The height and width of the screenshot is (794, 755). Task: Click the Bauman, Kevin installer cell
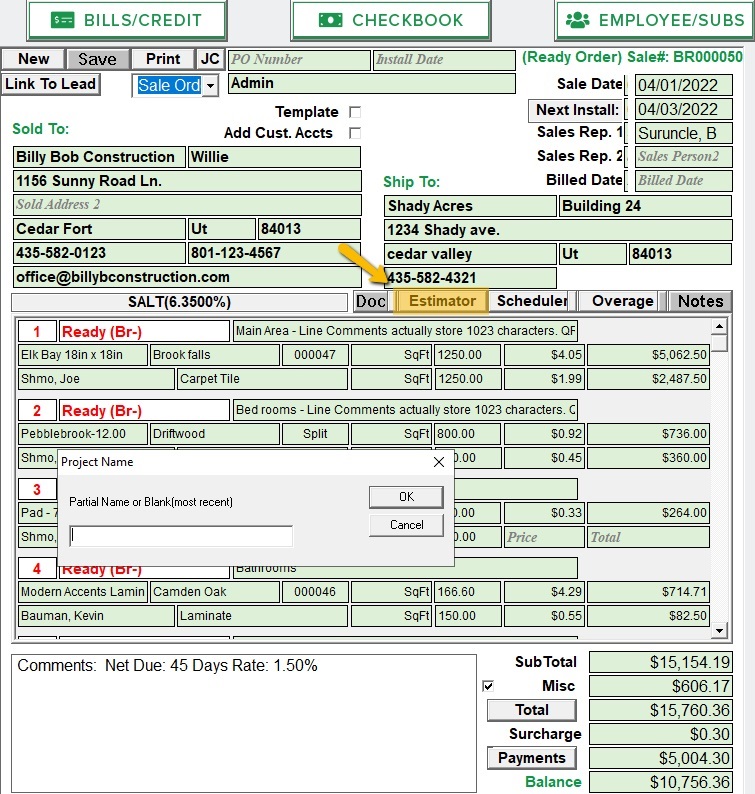pyautogui.click(x=96, y=616)
